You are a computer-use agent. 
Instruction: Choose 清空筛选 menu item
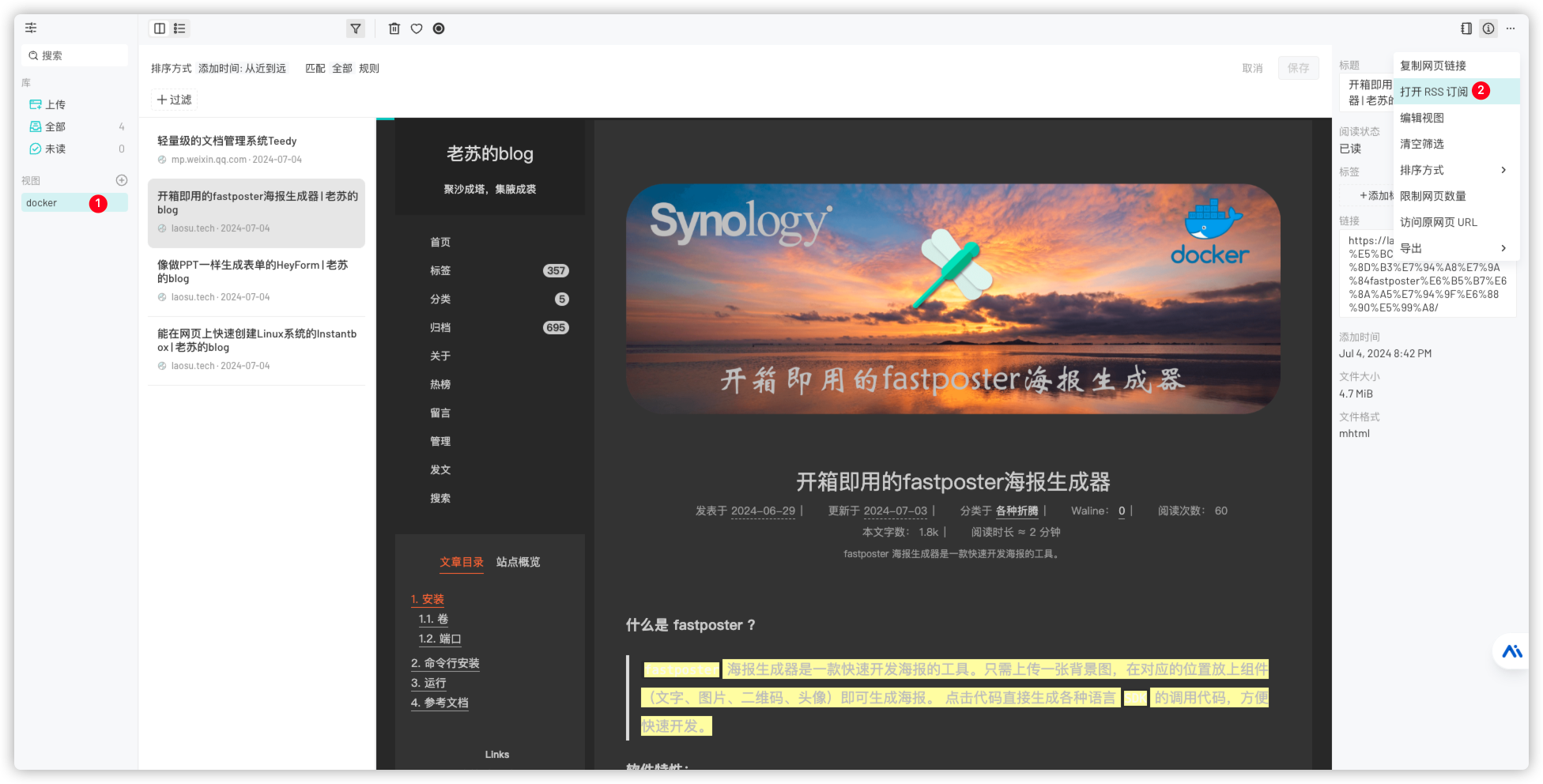pyautogui.click(x=1456, y=144)
